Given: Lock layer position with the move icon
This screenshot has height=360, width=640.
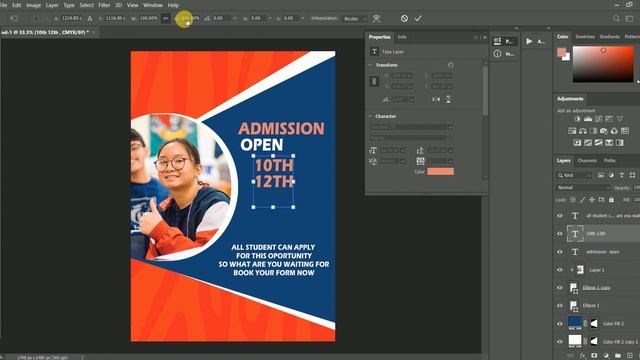Looking at the screenshot, I should point(592,200).
